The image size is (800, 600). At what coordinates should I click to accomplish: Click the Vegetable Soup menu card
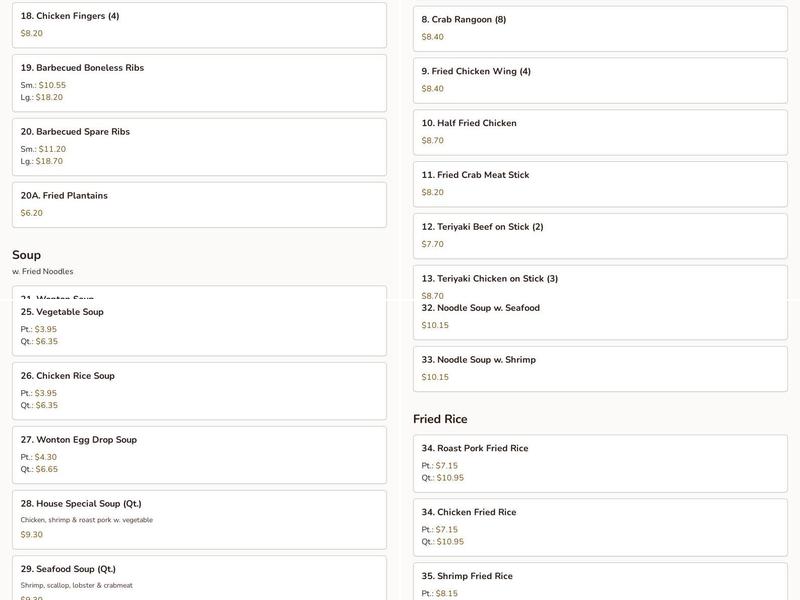[199, 328]
